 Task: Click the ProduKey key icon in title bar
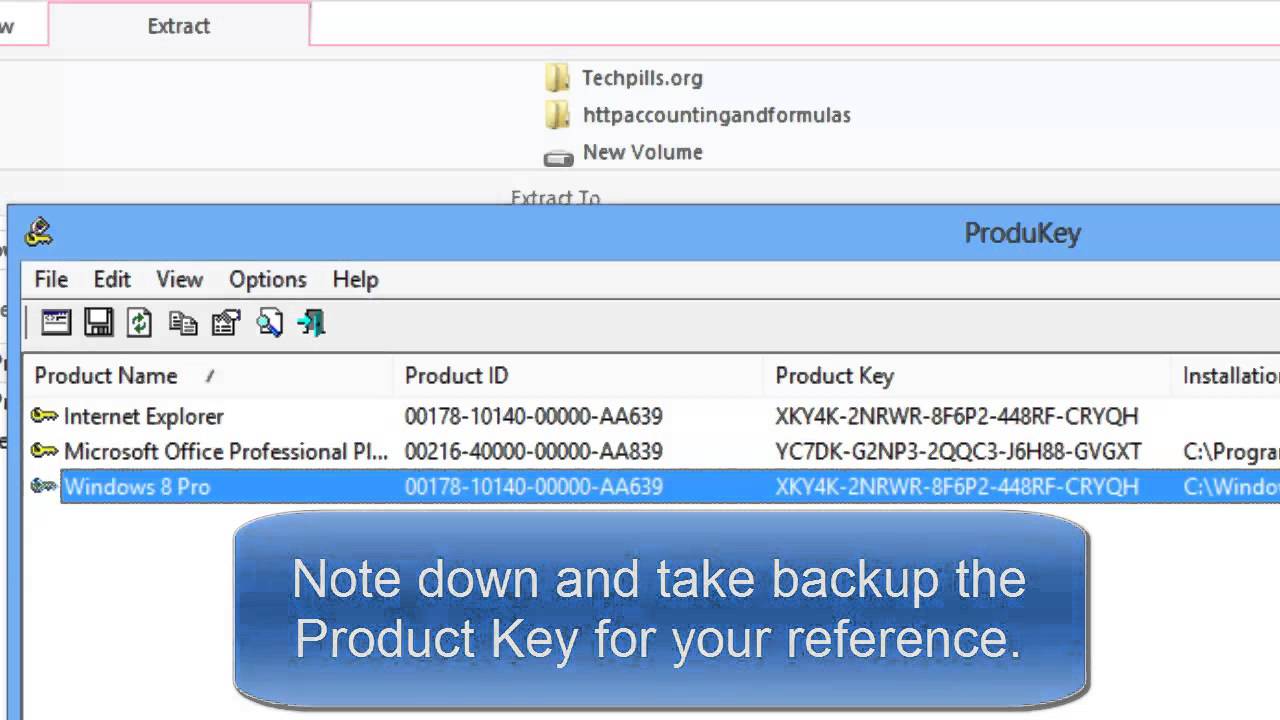point(39,232)
